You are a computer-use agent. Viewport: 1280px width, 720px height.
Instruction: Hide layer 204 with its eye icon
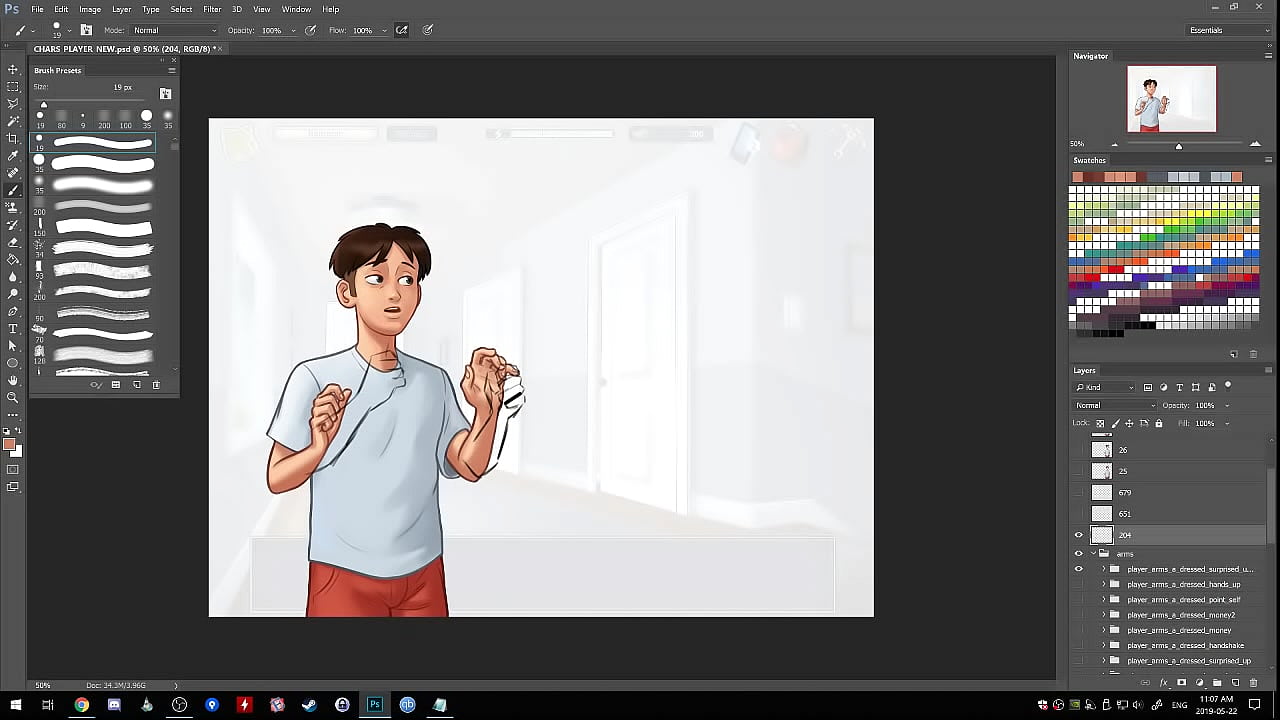pos(1078,535)
